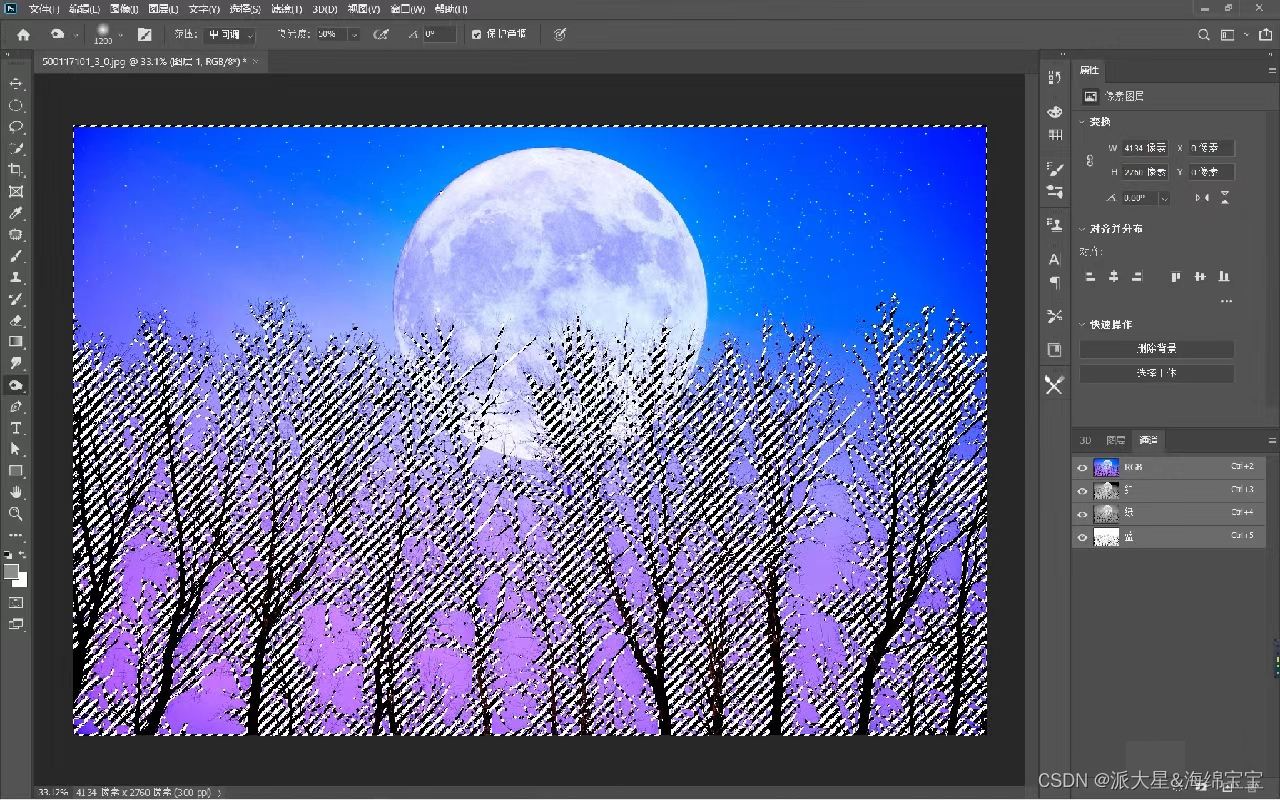The image size is (1280, 800).
Task: Toggle Quick Mask mode icon
Action: coord(16,602)
